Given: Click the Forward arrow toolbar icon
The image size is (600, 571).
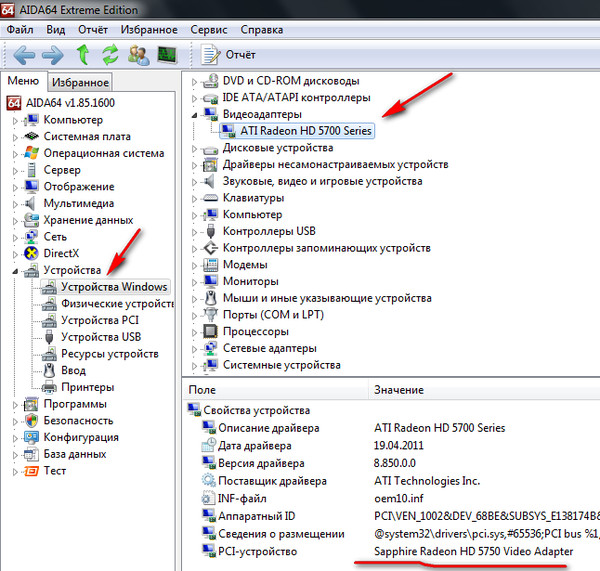Looking at the screenshot, I should pyautogui.click(x=52, y=55).
